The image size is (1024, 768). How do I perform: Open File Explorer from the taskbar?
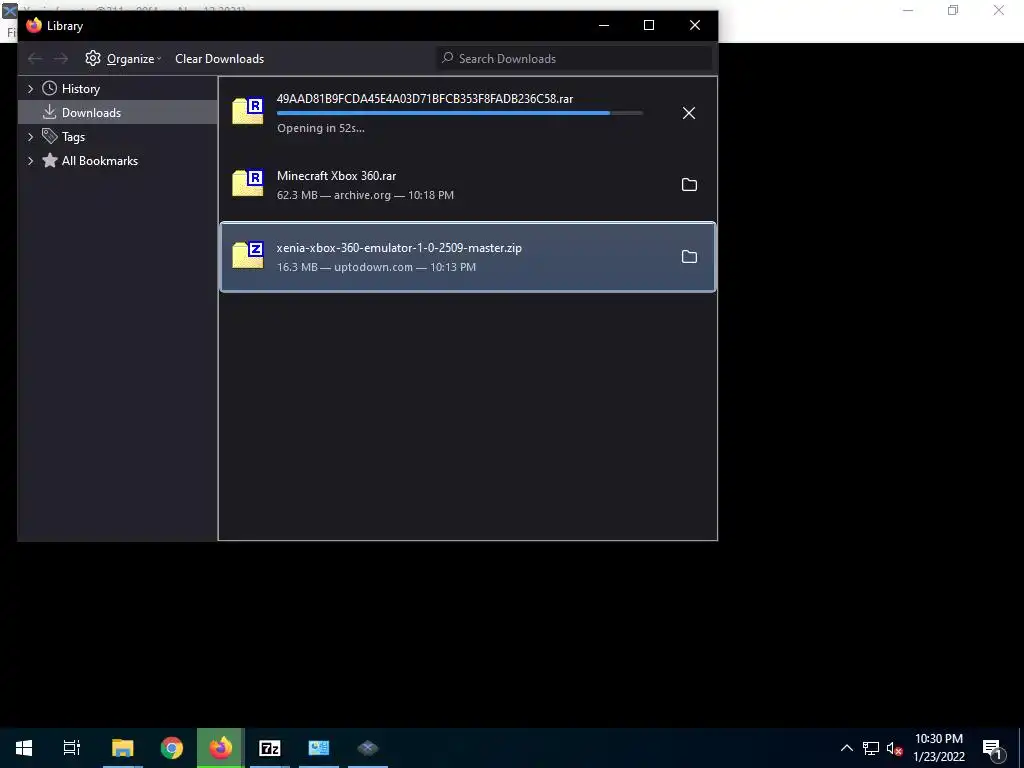[122, 748]
